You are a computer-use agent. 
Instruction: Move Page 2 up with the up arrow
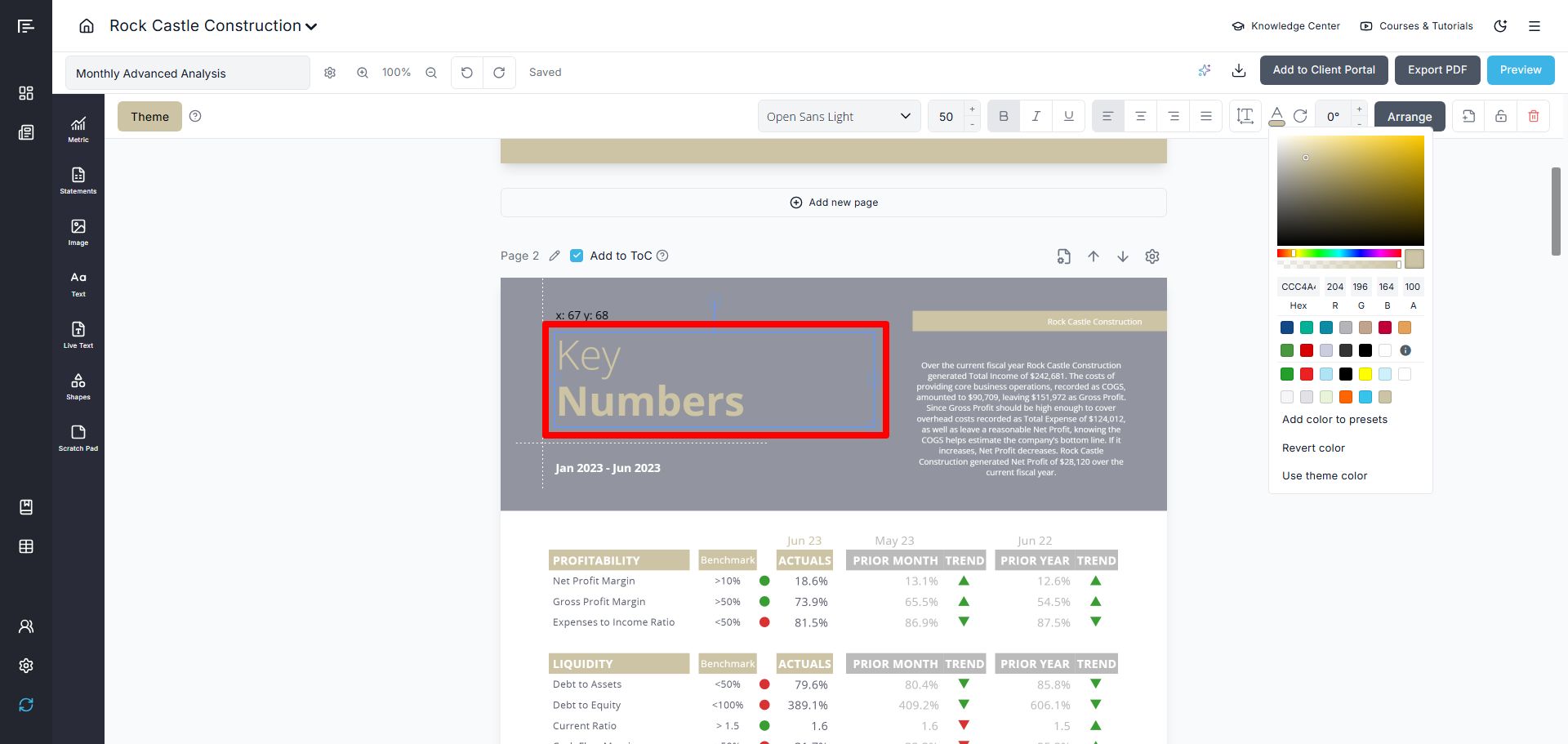click(x=1094, y=256)
